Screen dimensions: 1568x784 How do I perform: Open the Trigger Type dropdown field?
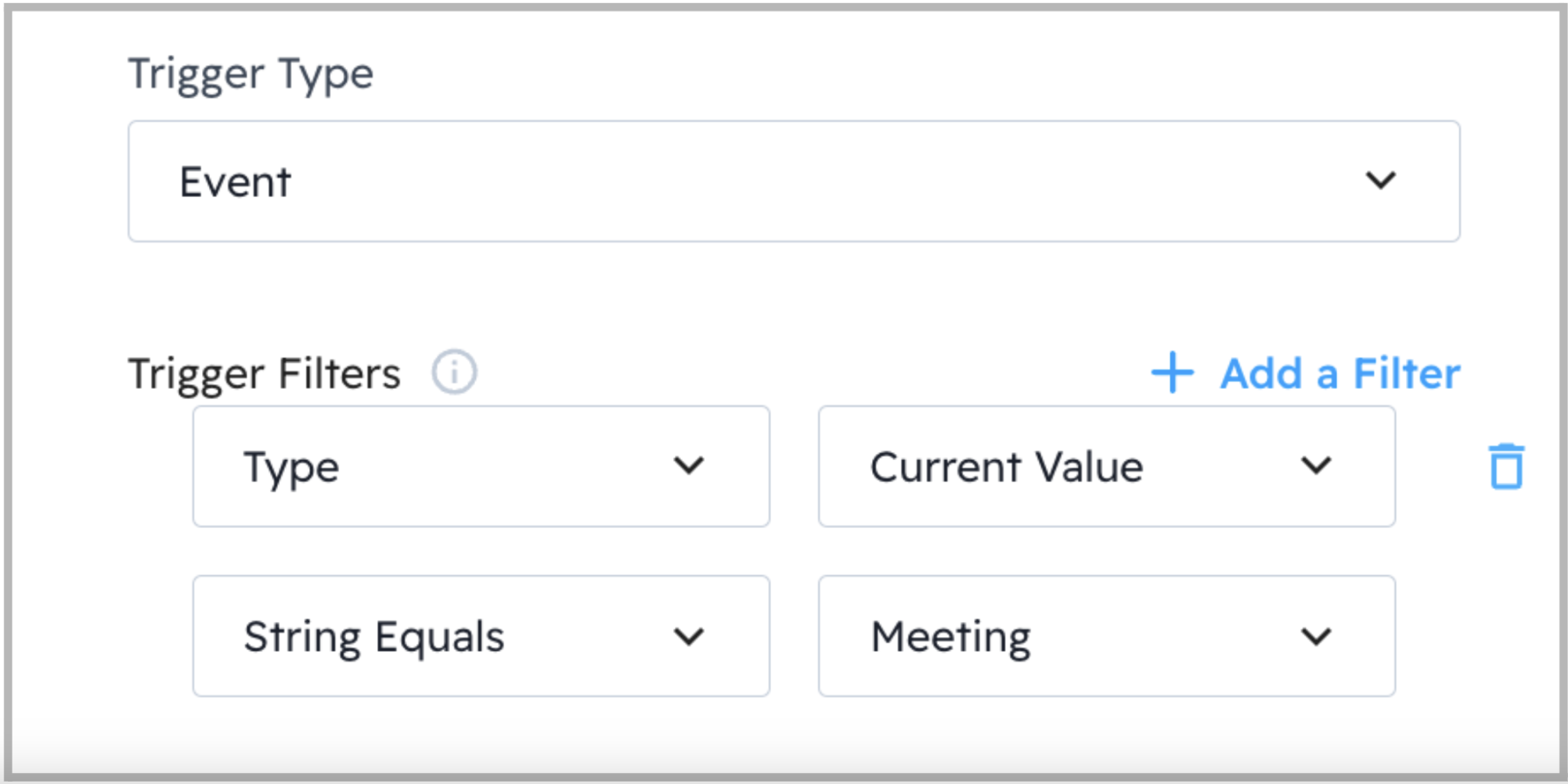tap(793, 181)
